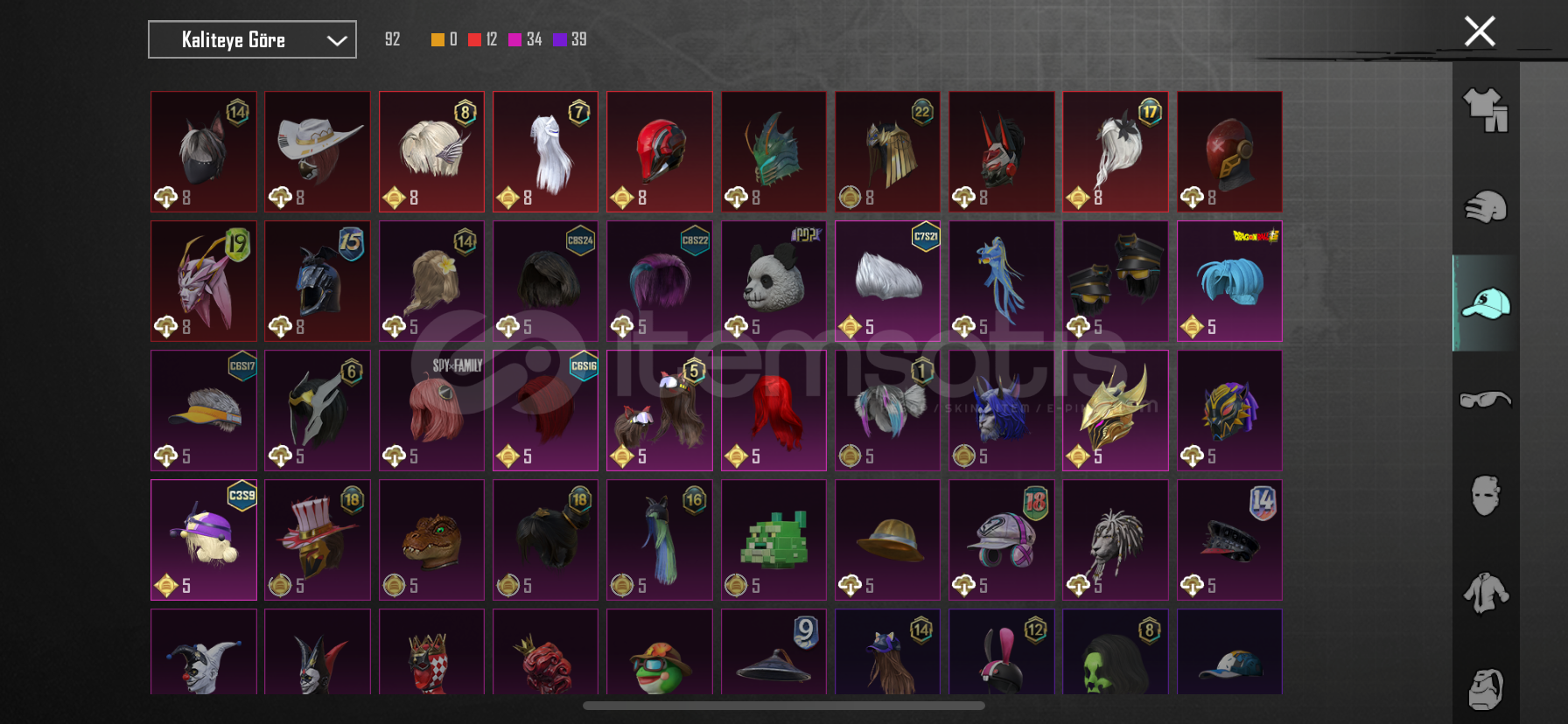Image resolution: width=1568 pixels, height=724 pixels.
Task: Select the cap headwear category icon
Action: pyautogui.click(x=1486, y=303)
